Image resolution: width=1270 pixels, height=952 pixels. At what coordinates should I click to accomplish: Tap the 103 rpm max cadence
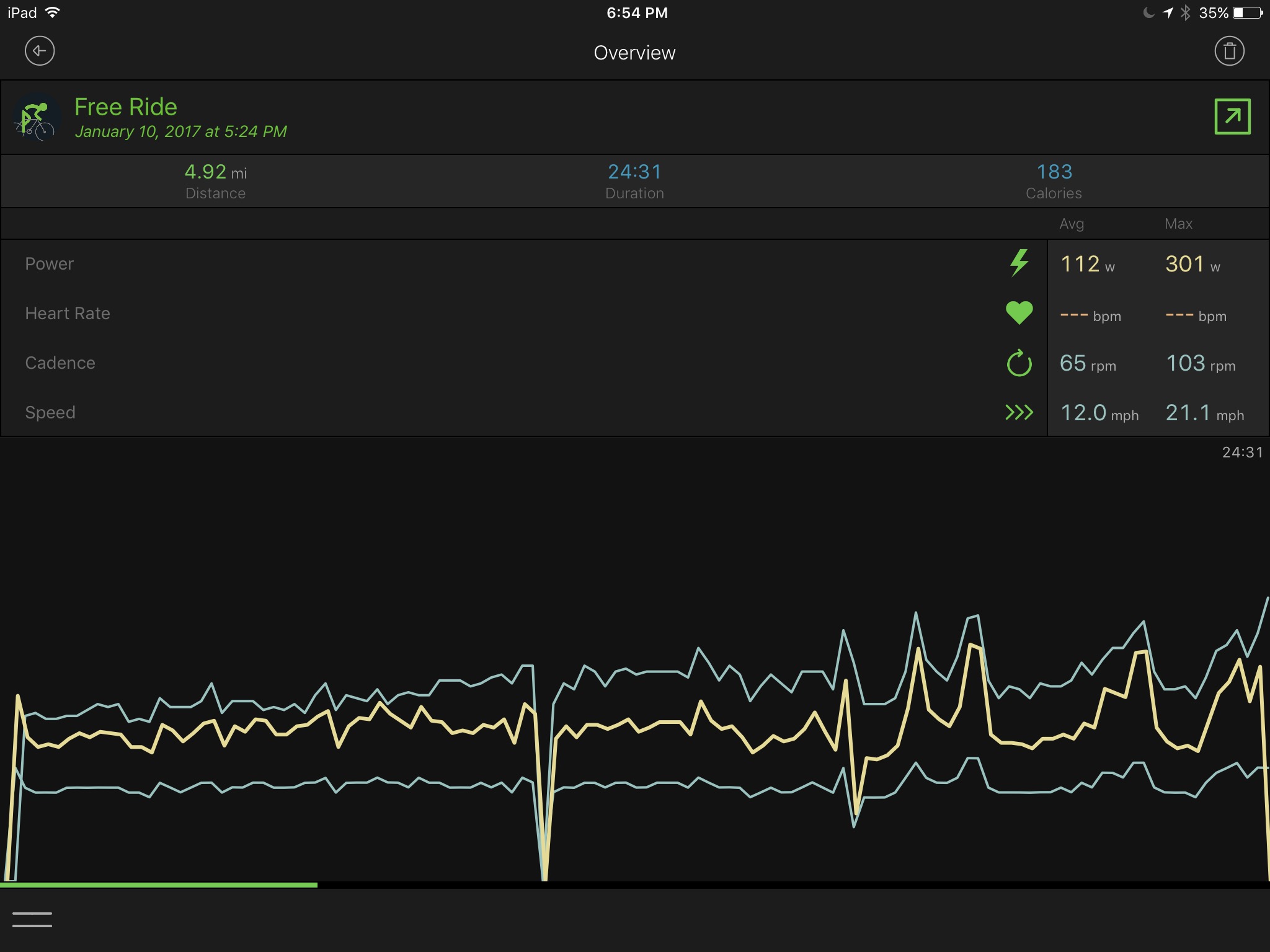click(x=1201, y=363)
